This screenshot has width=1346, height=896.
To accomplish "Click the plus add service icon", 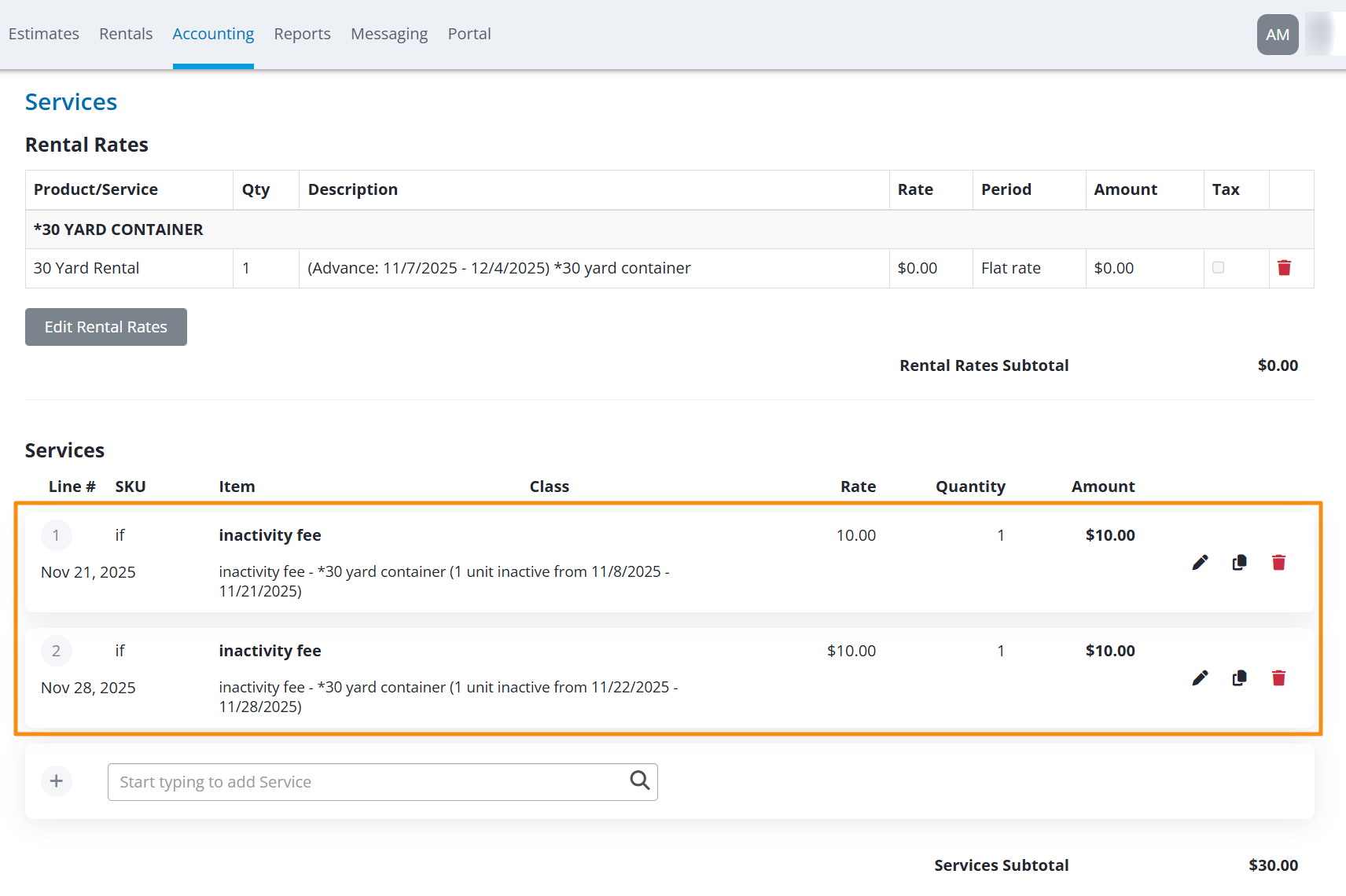I will 57,781.
